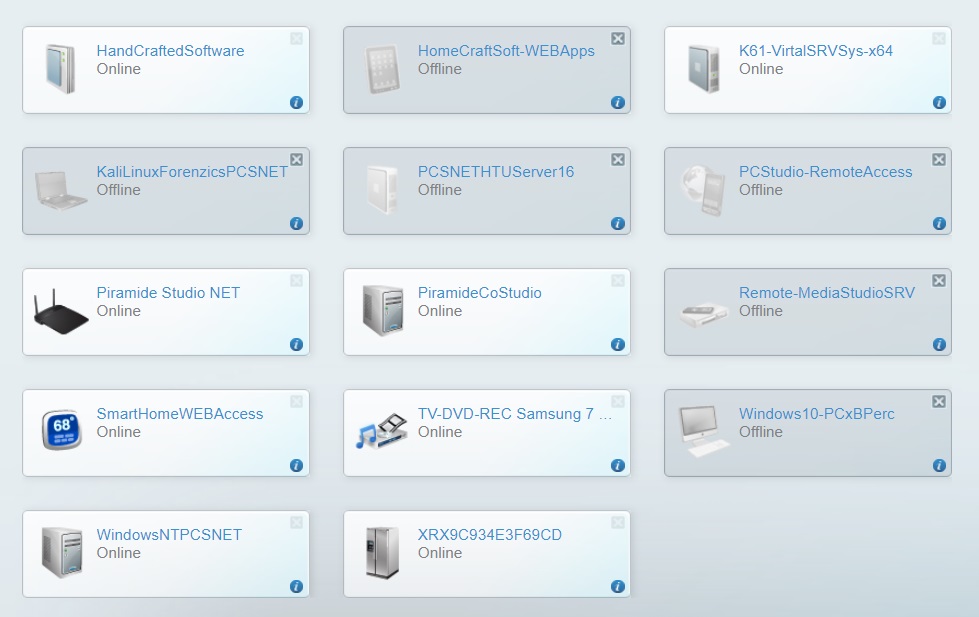This screenshot has height=617, width=979.
Task: Open info for Piramide Studio NET router
Action: click(297, 345)
